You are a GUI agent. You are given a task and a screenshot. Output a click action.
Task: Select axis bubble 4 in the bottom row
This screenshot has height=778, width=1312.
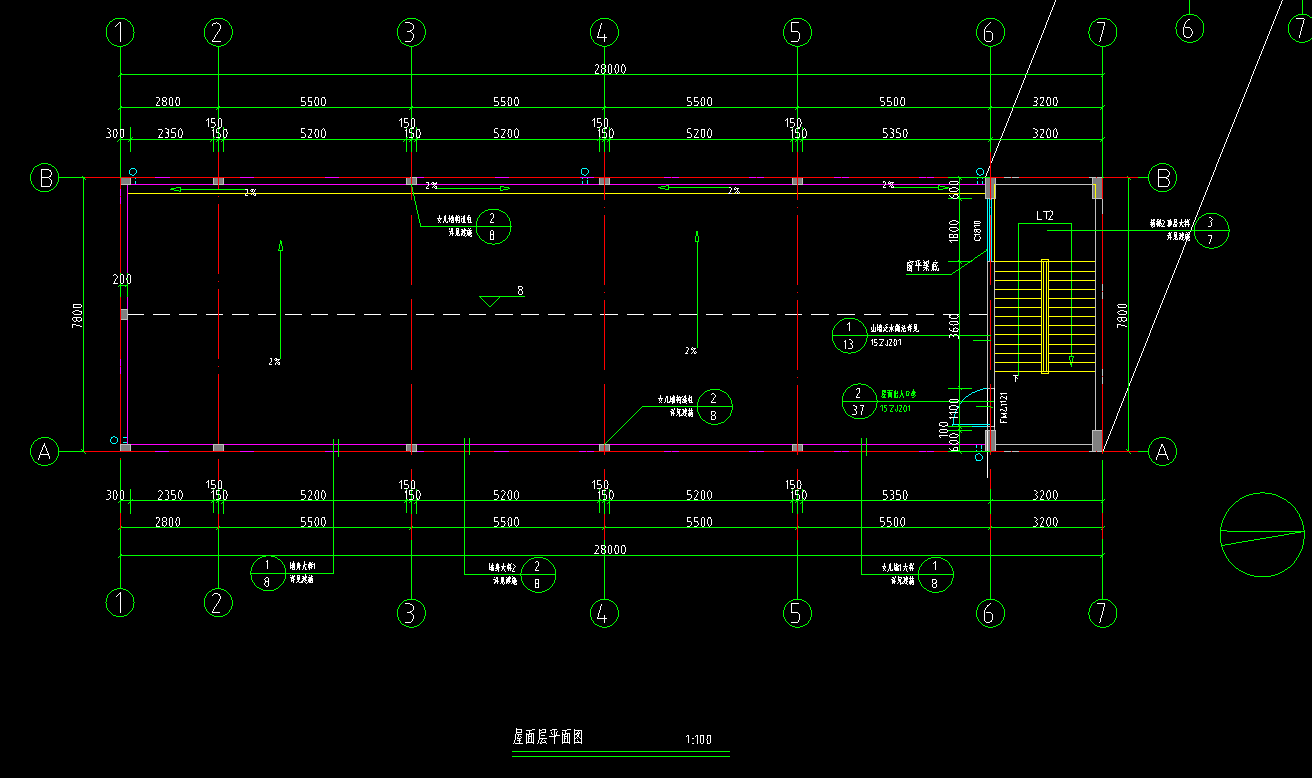602,612
